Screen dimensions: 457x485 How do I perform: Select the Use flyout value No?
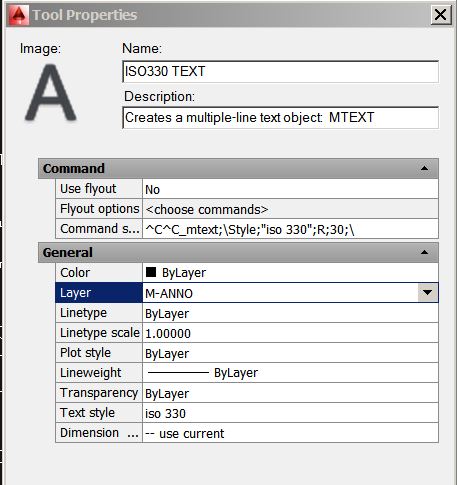pyautogui.click(x=290, y=189)
